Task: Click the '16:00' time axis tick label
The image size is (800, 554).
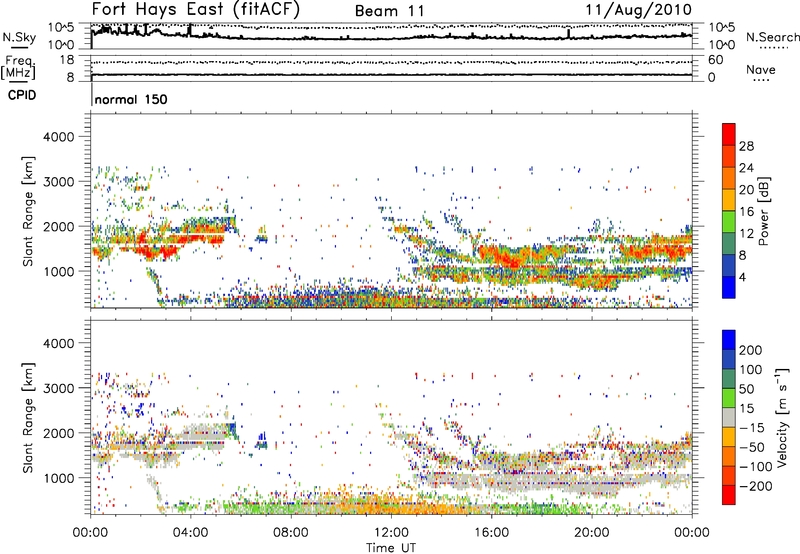Action: (491, 533)
